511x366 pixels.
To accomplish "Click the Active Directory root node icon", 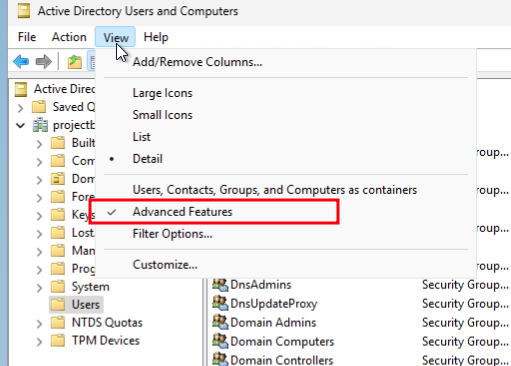I will tap(21, 89).
